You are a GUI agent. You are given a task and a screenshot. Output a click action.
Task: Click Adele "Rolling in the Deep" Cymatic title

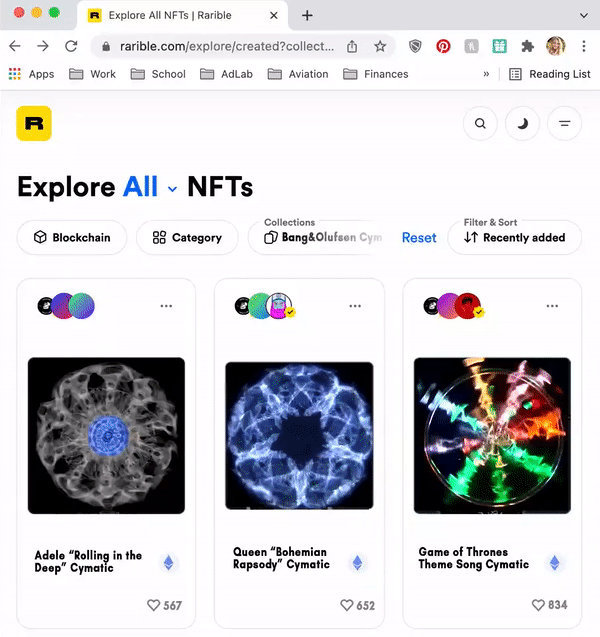[88, 561]
